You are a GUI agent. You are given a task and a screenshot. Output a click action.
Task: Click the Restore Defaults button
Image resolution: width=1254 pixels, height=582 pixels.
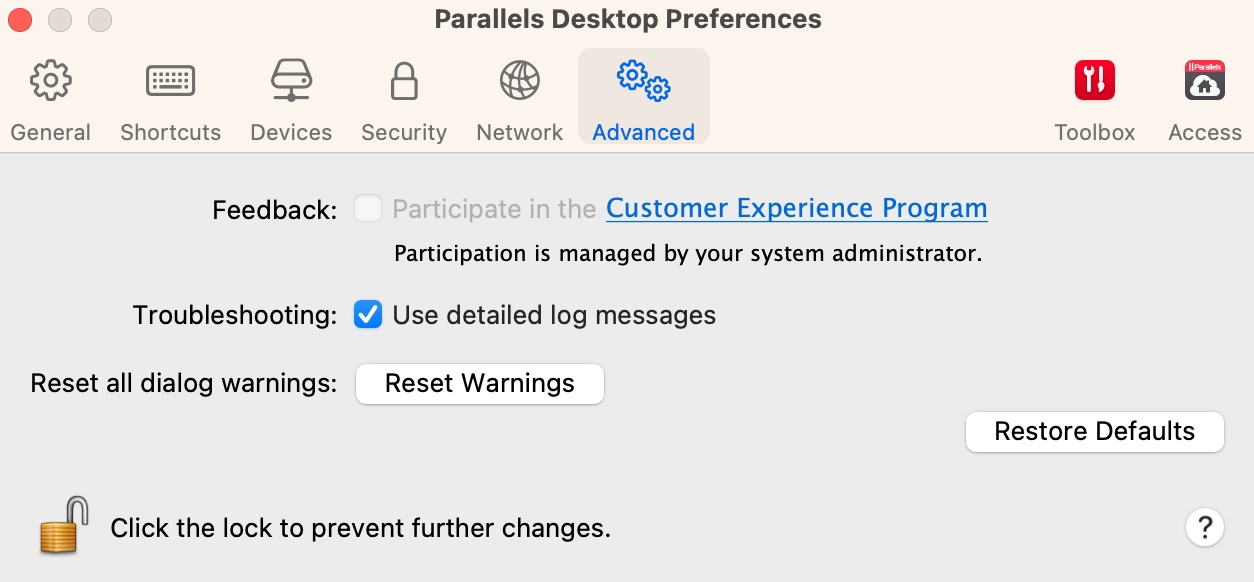pos(1095,432)
